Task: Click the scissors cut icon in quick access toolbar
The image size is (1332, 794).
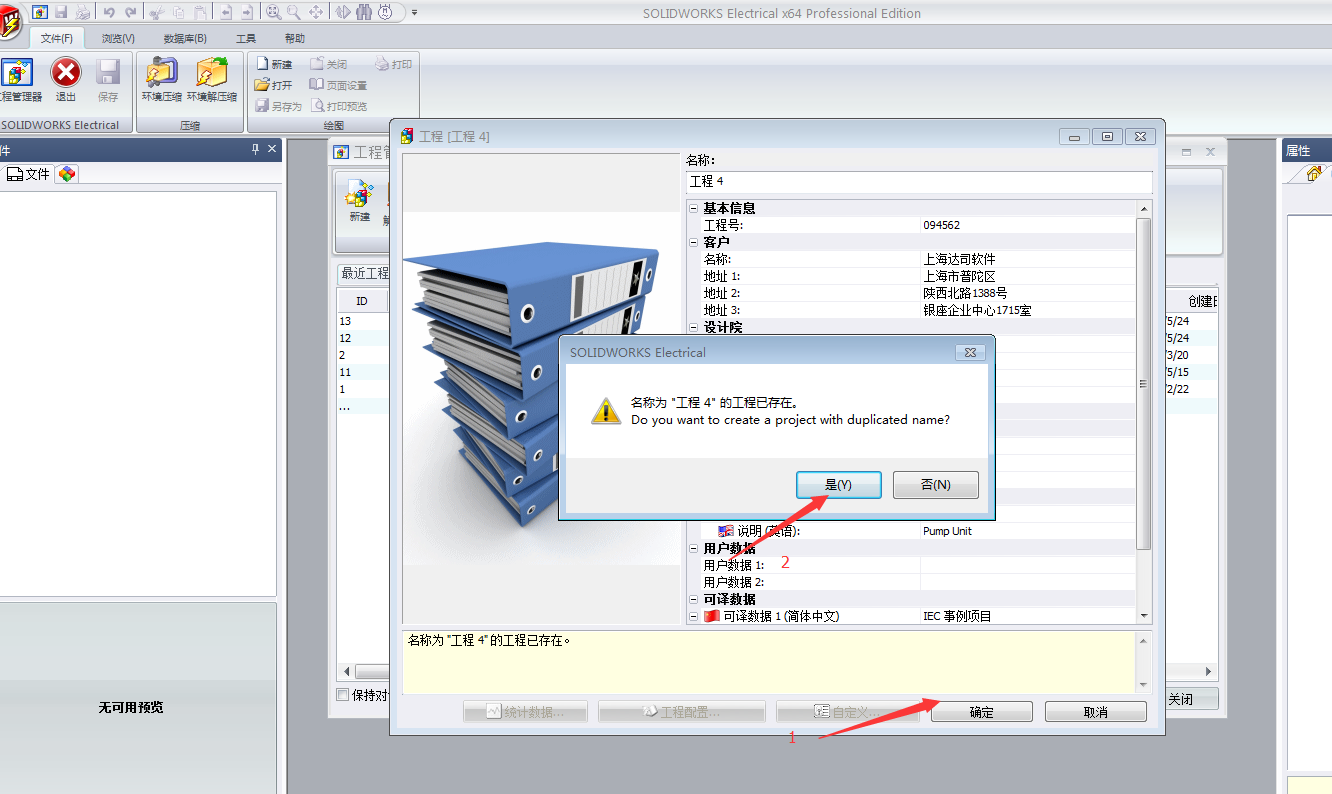Action: [x=157, y=12]
